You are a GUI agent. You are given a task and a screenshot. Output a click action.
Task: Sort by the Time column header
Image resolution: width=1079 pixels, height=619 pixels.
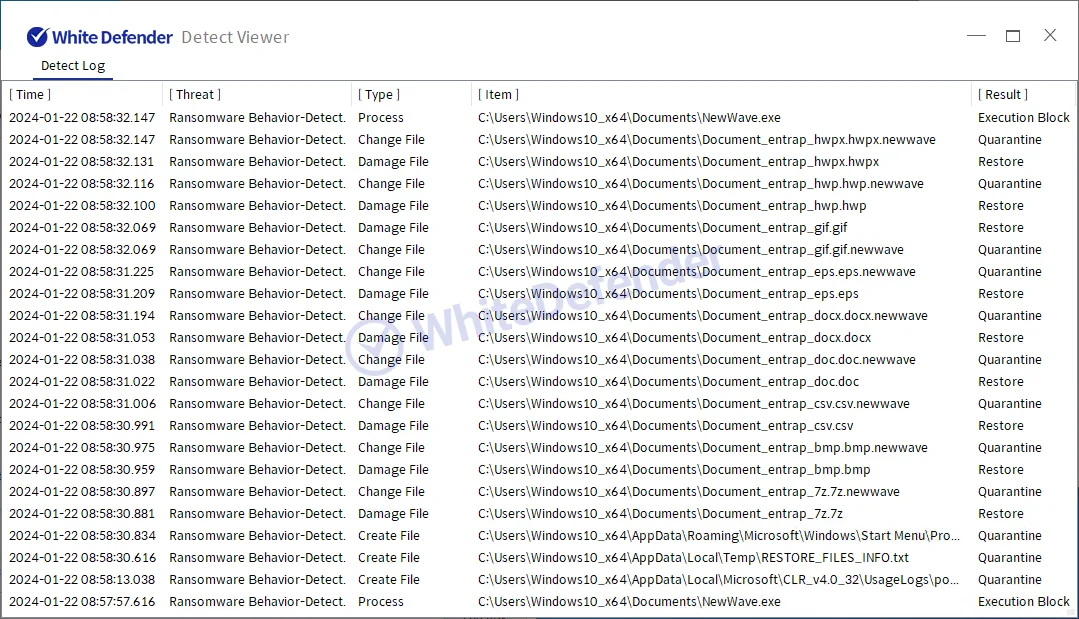point(31,95)
